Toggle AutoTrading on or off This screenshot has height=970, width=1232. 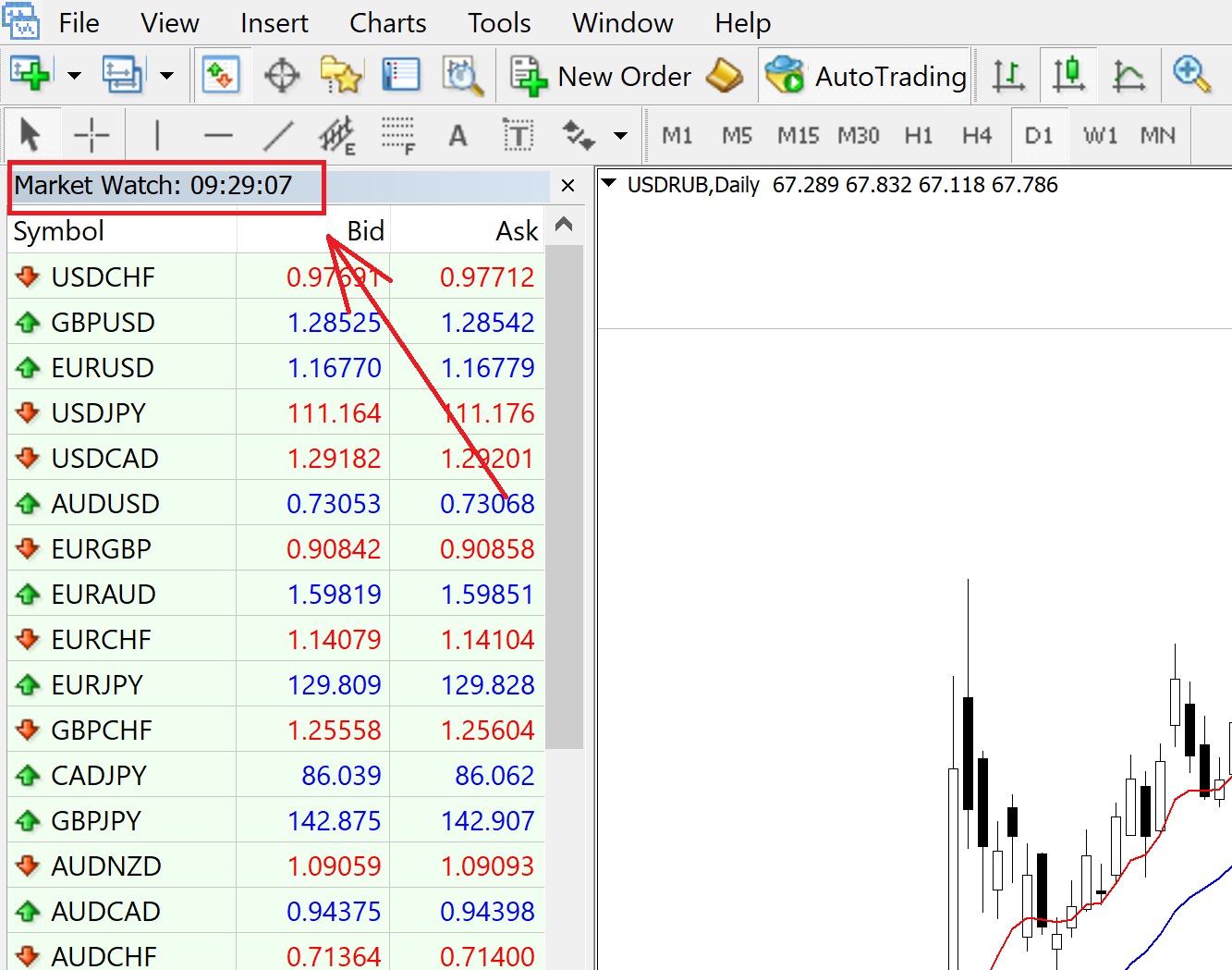(x=865, y=76)
